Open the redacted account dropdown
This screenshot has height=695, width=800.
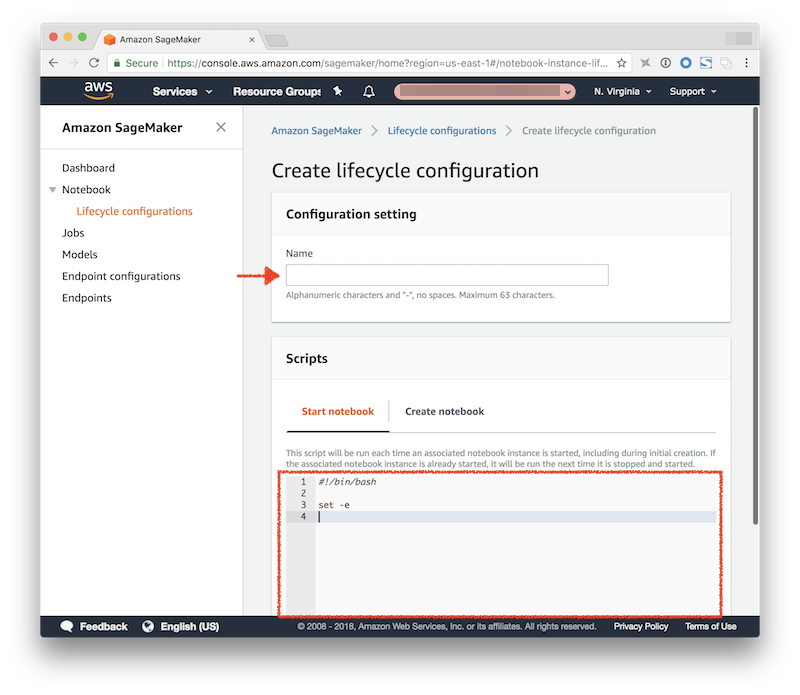pos(485,91)
